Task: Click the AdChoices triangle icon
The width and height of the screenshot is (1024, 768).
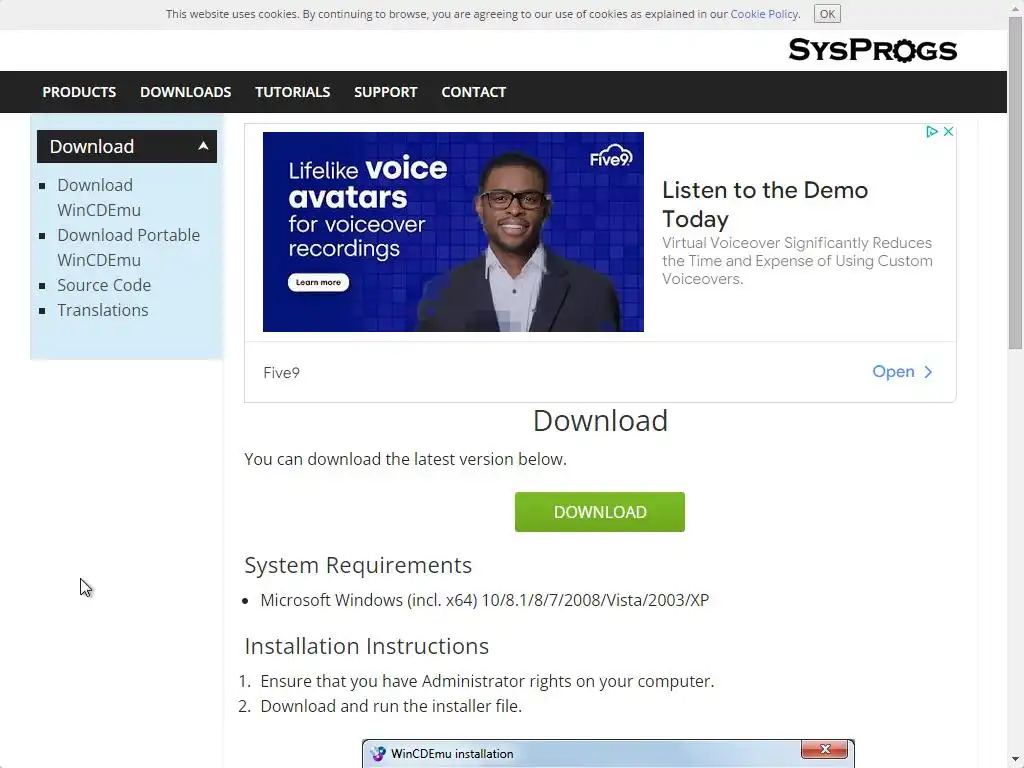Action: tap(932, 131)
